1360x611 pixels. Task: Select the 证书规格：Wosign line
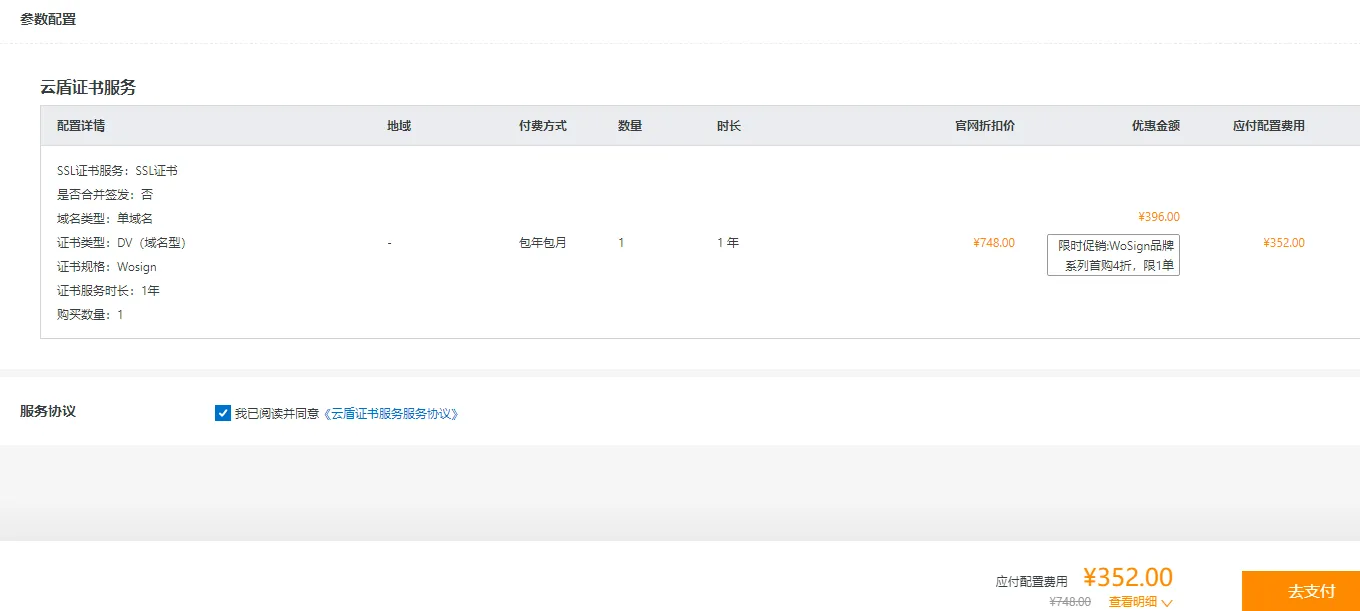click(107, 267)
